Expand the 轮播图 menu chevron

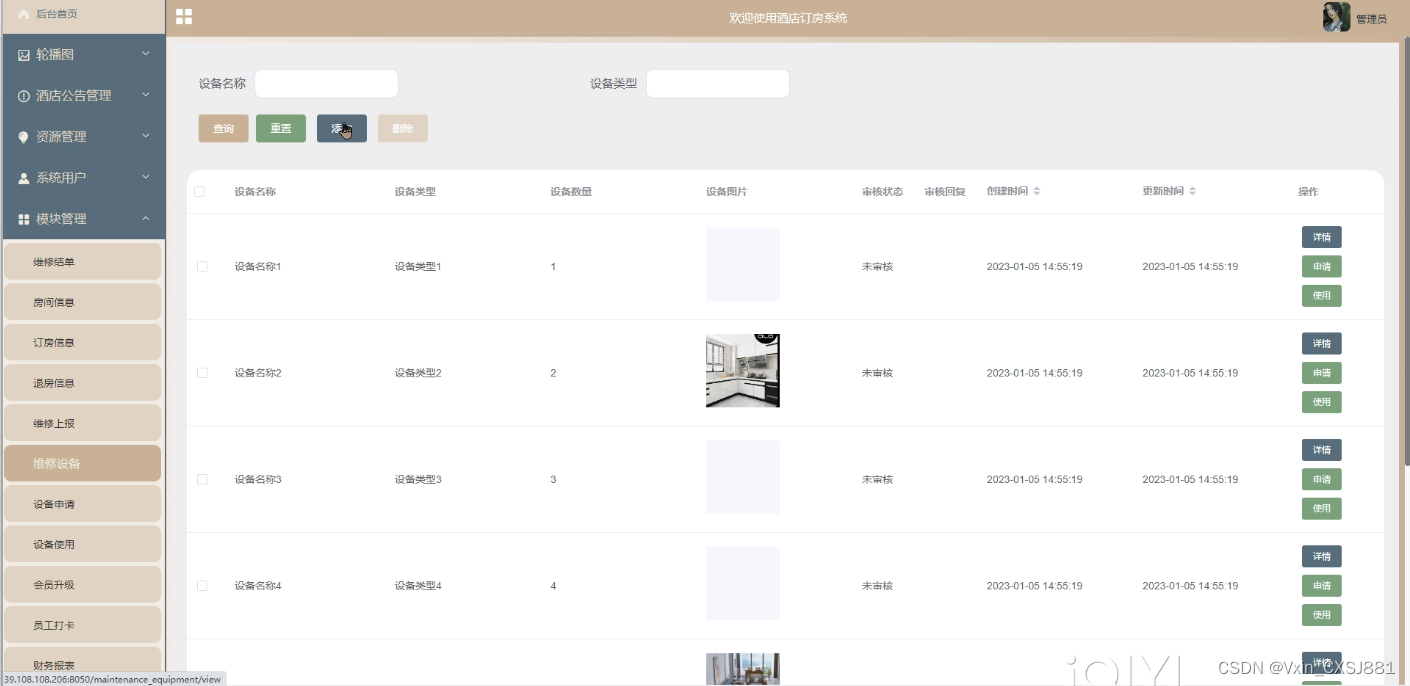click(x=146, y=54)
